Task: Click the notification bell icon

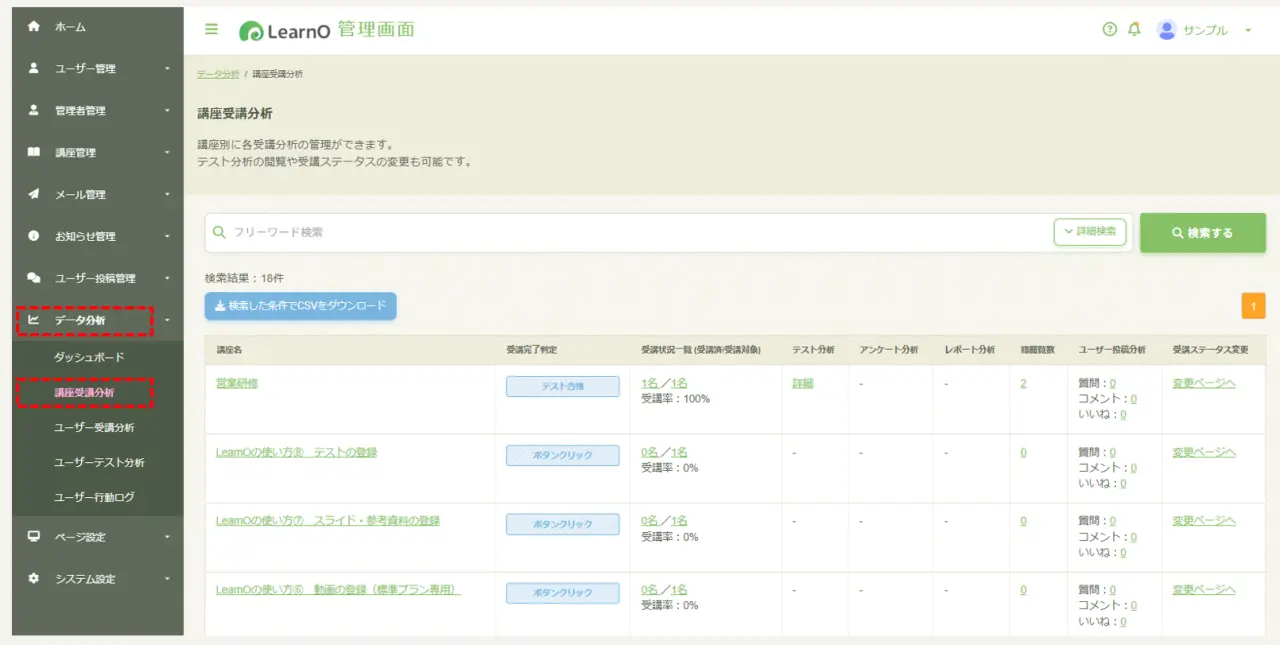Action: point(1133,29)
